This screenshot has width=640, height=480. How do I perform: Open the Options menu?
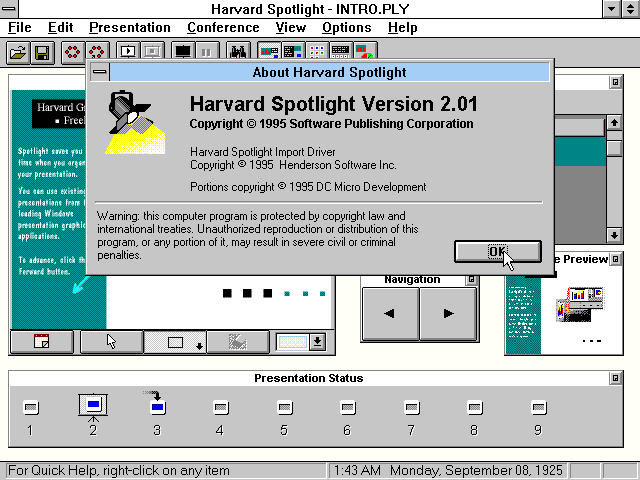[347, 27]
